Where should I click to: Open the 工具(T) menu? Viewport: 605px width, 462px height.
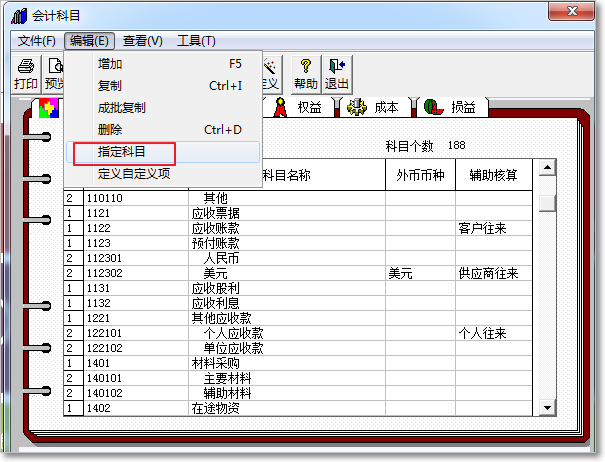(196, 41)
